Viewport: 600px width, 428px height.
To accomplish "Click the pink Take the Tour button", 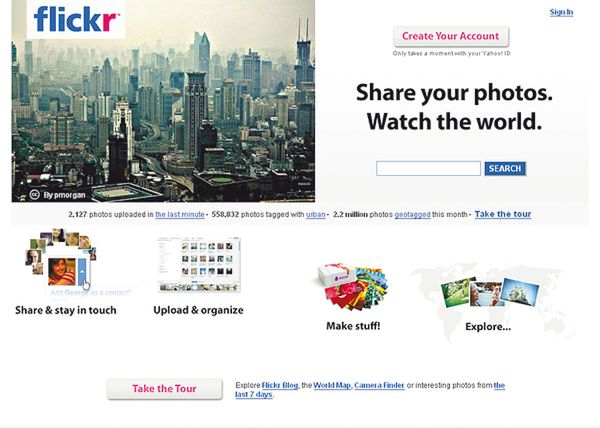I will pos(164,389).
